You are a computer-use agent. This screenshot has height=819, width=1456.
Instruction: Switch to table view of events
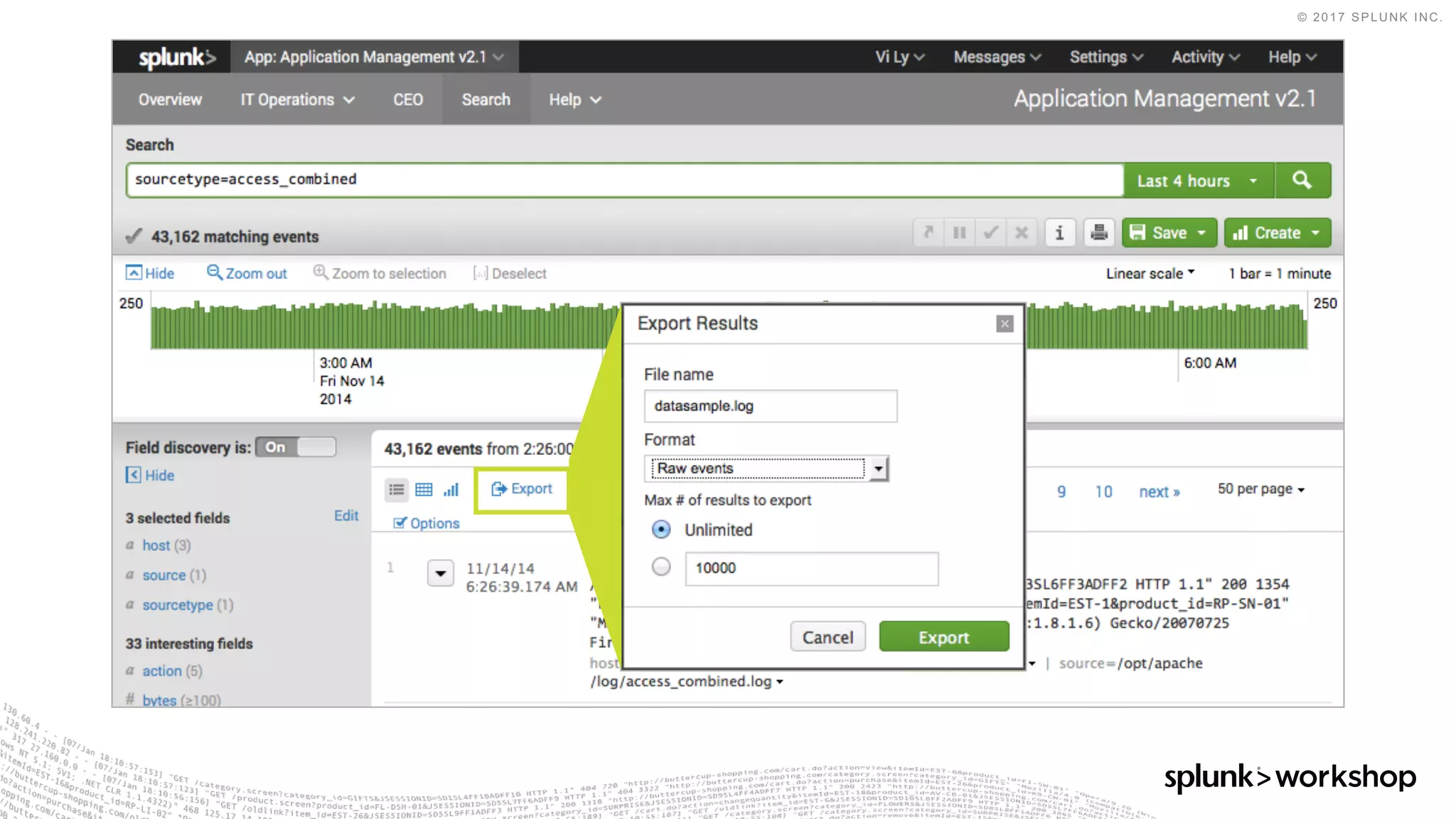coord(424,489)
